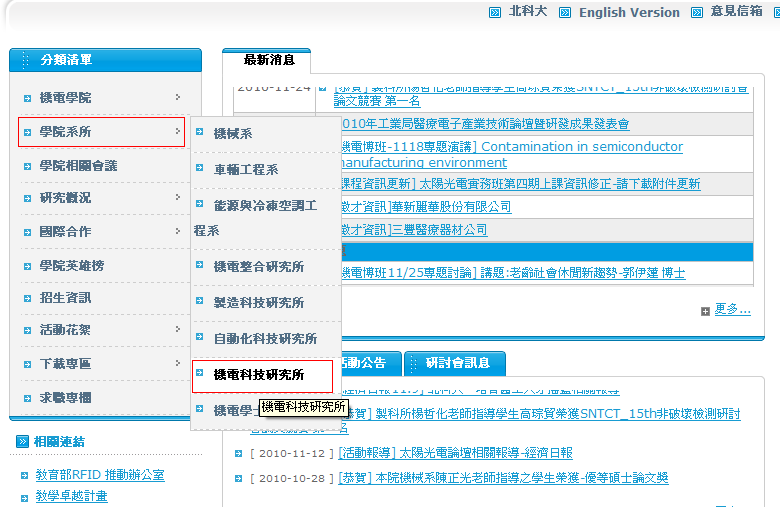This screenshot has width=780, height=507.
Task: Expand the 下載專區 submenu arrow
Action: (x=178, y=363)
